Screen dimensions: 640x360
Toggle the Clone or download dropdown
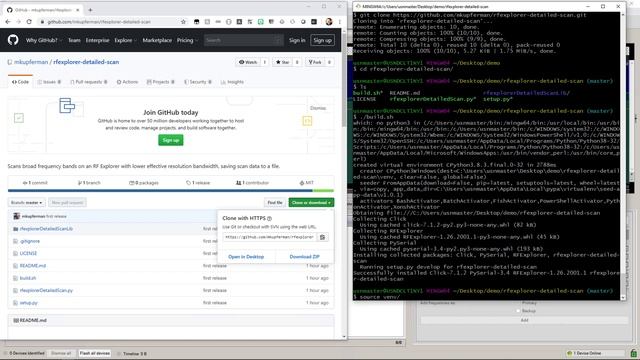click(x=311, y=202)
